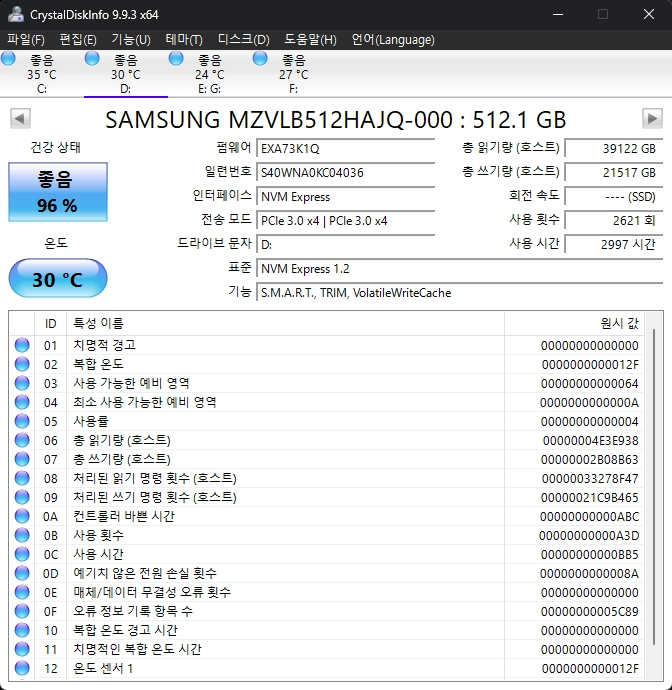Select the E: G: drive tab at 24 °C
672x690 pixels.
point(209,74)
